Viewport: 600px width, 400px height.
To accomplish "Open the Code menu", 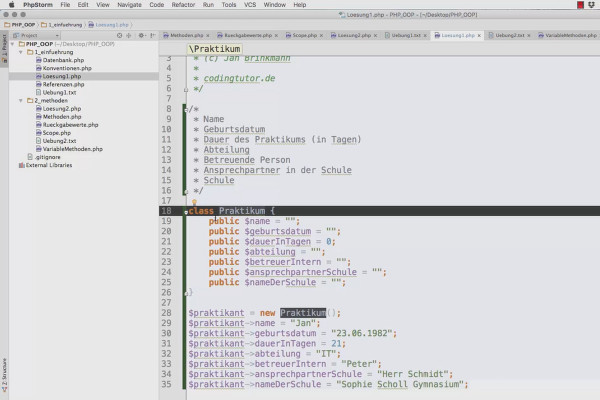I will [x=157, y=5].
